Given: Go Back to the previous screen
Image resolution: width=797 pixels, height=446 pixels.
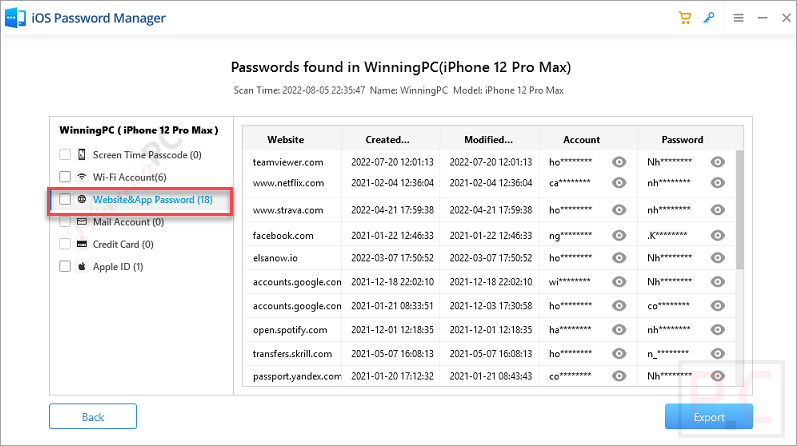Looking at the screenshot, I should pyautogui.click(x=93, y=417).
